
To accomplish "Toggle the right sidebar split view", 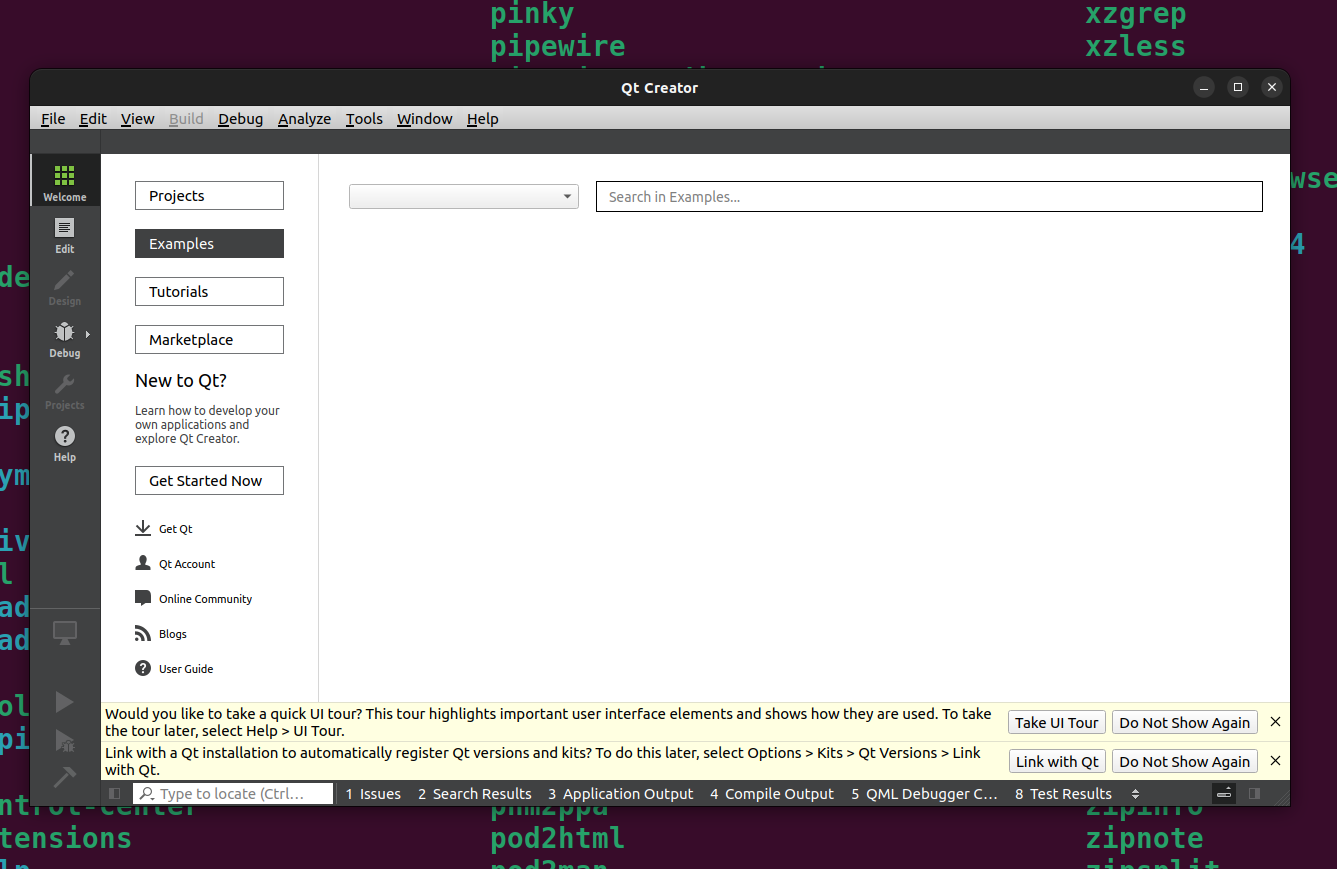I will [1254, 793].
